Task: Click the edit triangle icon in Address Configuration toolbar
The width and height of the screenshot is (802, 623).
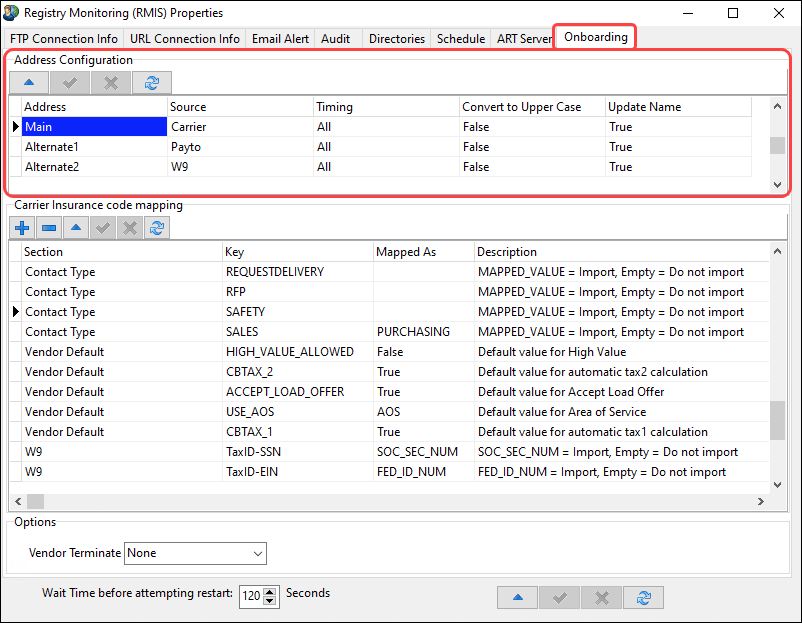Action: [x=29, y=83]
